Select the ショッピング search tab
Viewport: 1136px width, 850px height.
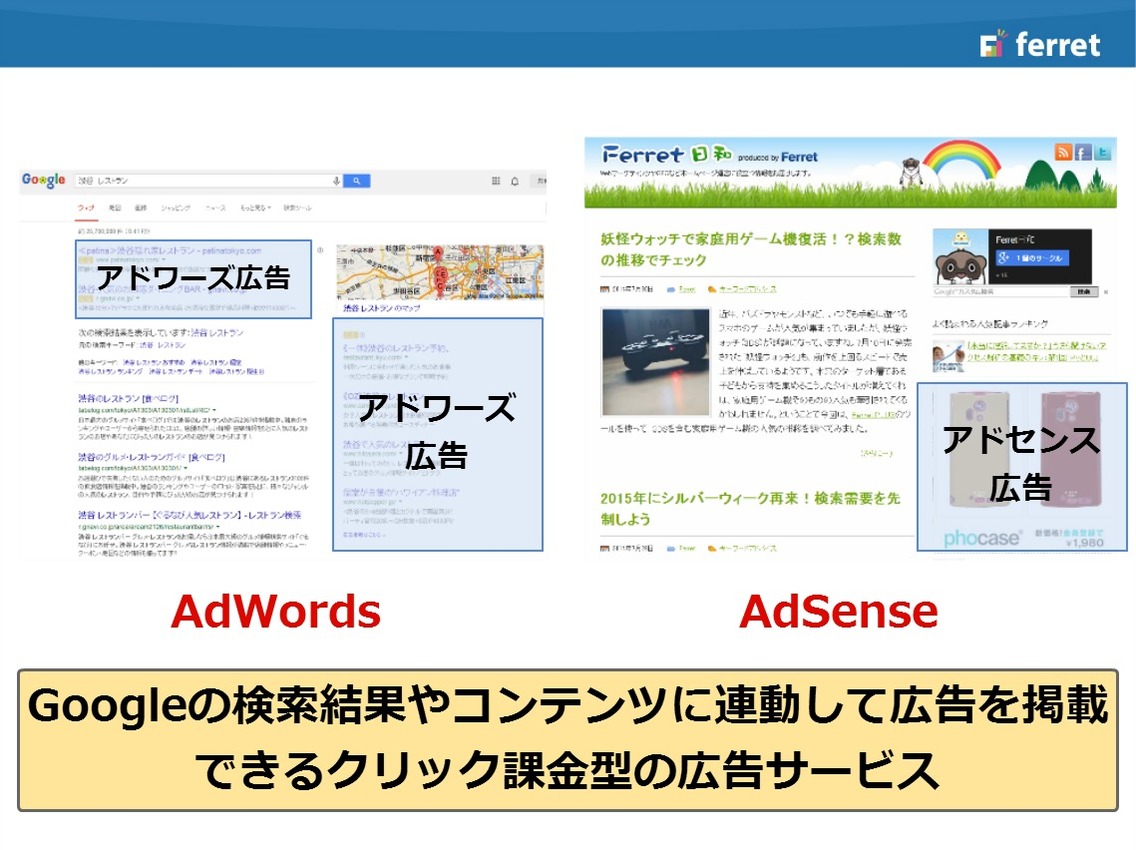175,208
